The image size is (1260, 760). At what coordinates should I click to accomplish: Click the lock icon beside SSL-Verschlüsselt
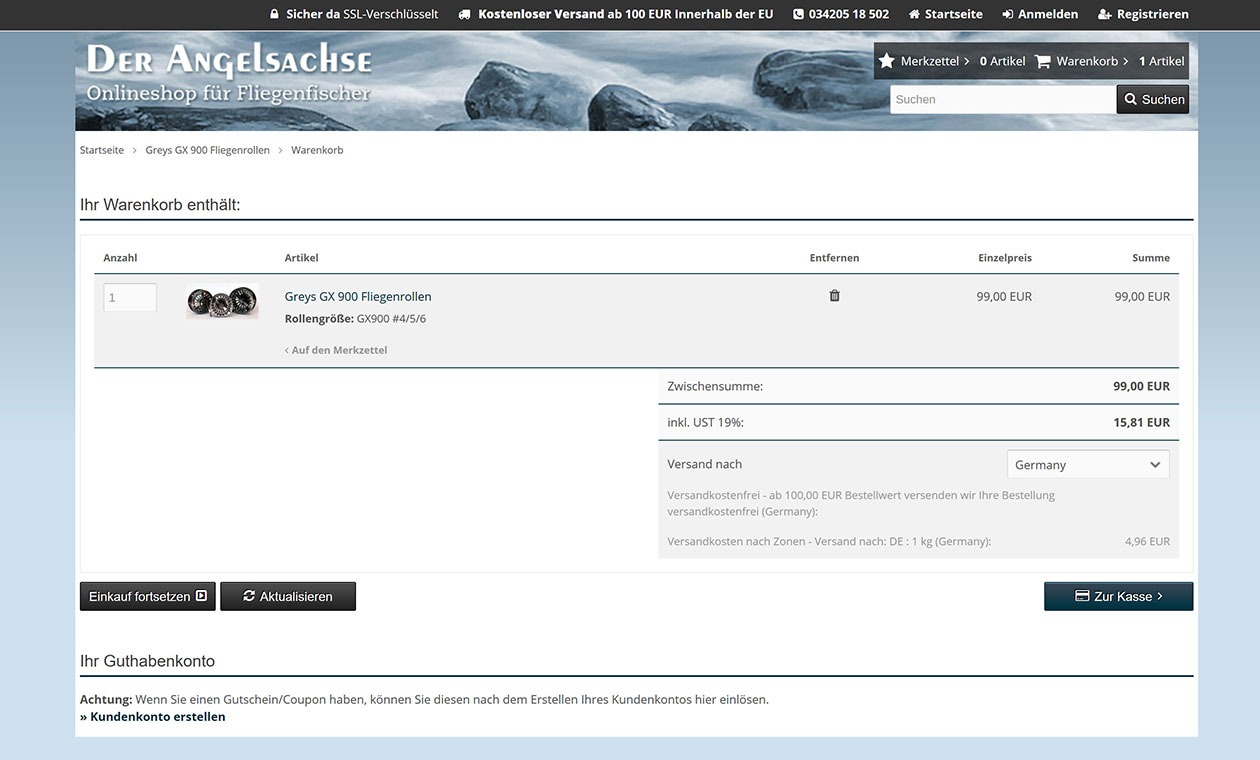coord(274,15)
